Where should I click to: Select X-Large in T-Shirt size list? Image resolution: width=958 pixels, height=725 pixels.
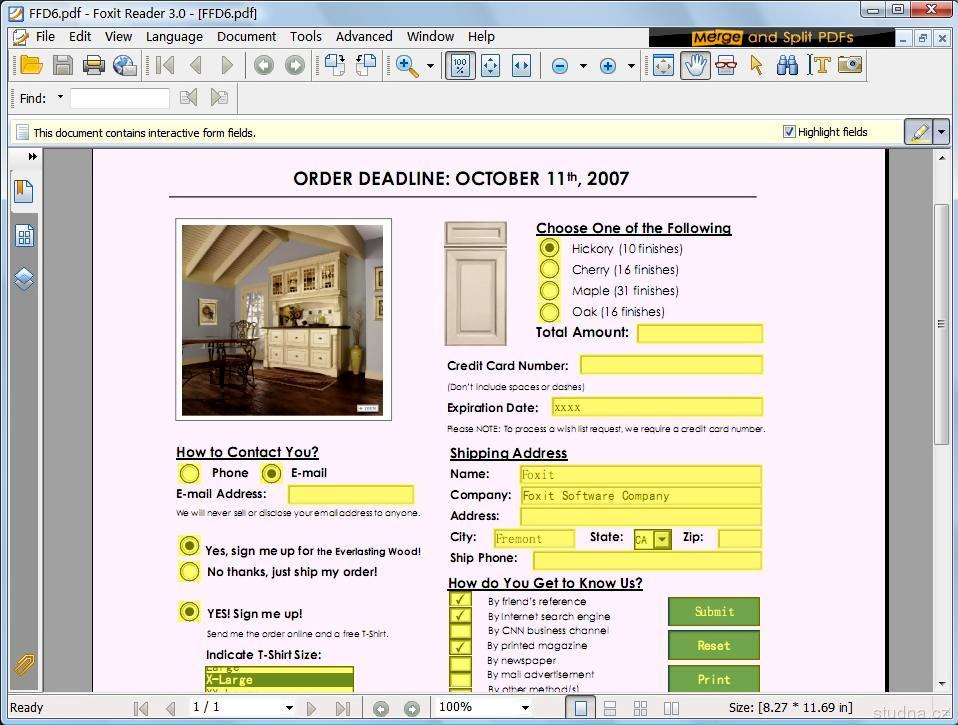279,679
